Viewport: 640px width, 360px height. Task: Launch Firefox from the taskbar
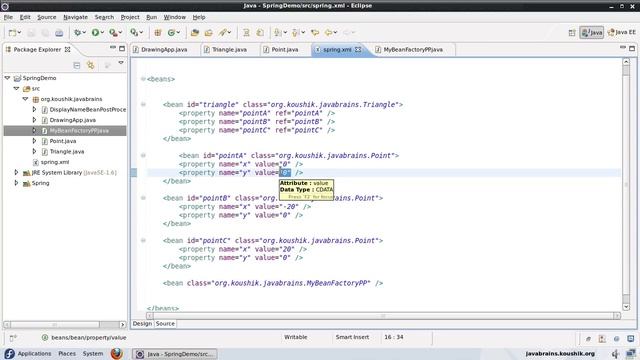pos(117,353)
